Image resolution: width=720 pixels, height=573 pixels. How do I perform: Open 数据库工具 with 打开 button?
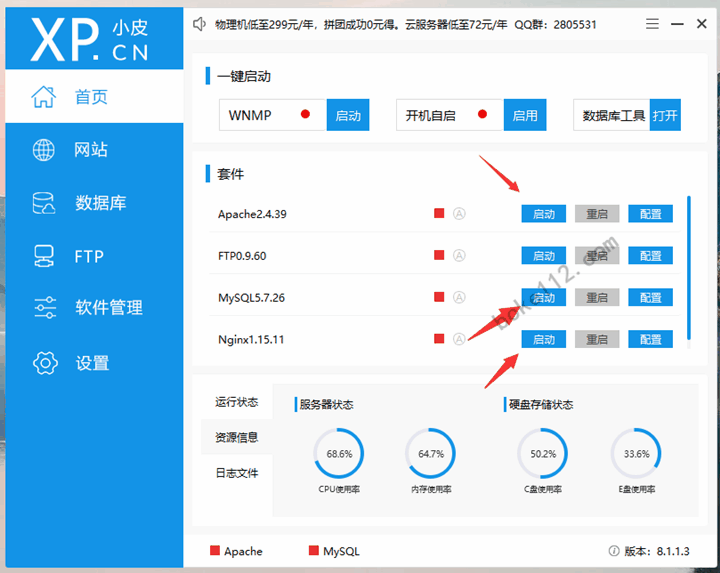[665, 115]
